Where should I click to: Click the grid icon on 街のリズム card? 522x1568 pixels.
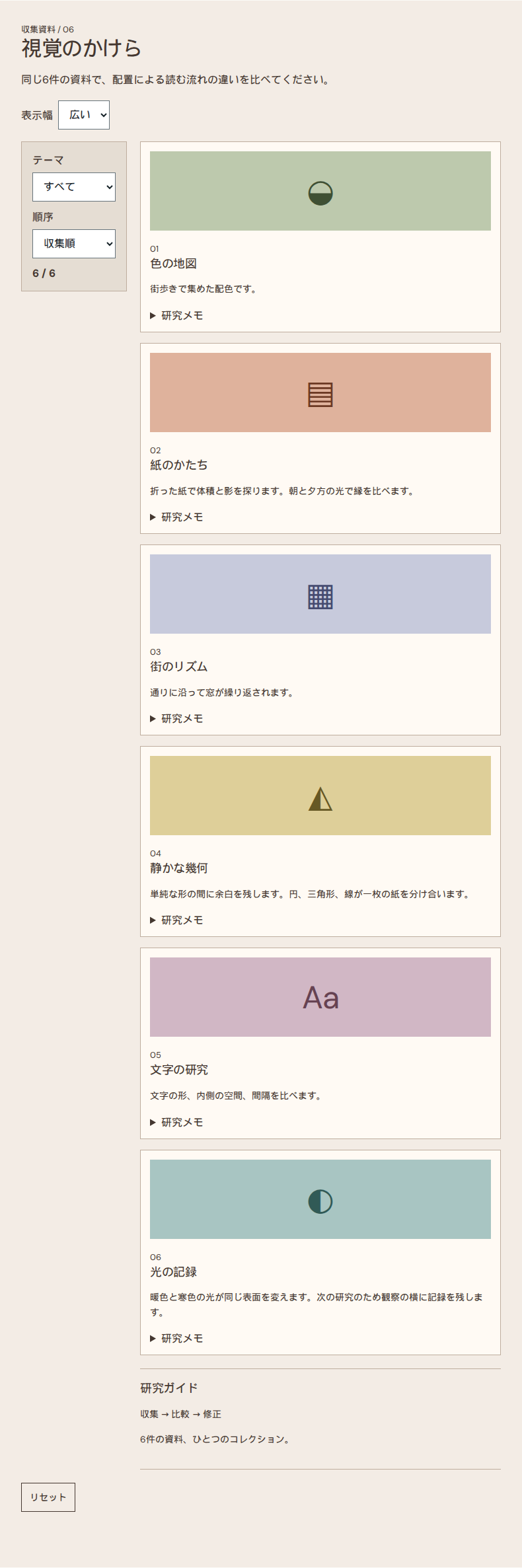pyautogui.click(x=320, y=596)
